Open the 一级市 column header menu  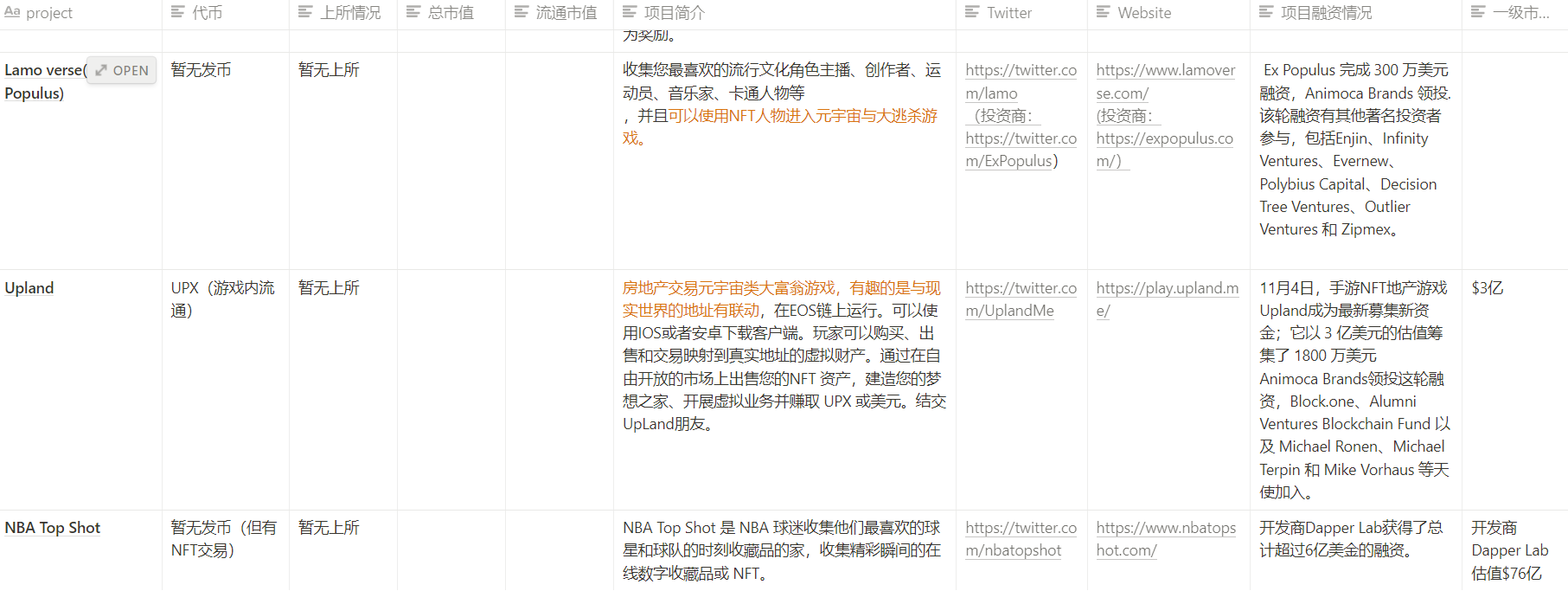(1515, 13)
